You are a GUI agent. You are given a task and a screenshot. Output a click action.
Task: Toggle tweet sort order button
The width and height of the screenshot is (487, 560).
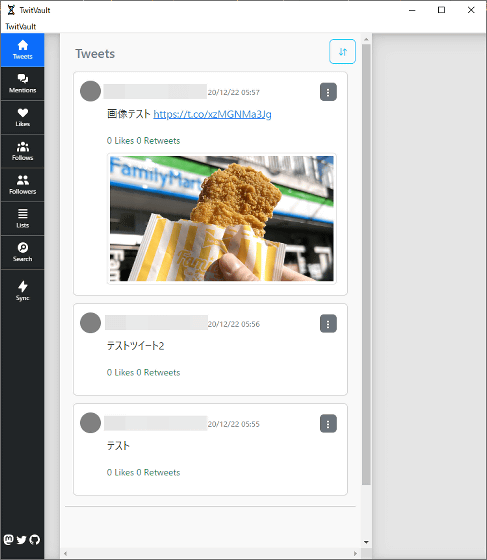coord(342,52)
